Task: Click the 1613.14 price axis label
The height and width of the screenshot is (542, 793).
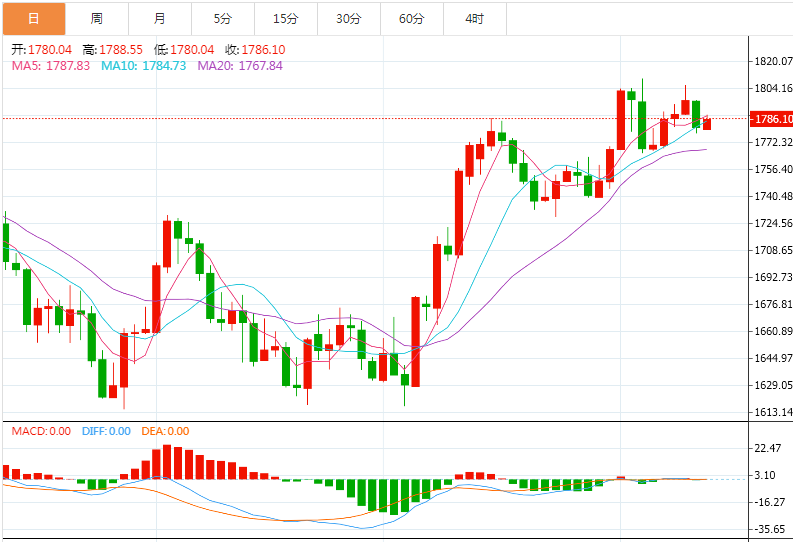Action: pos(773,412)
